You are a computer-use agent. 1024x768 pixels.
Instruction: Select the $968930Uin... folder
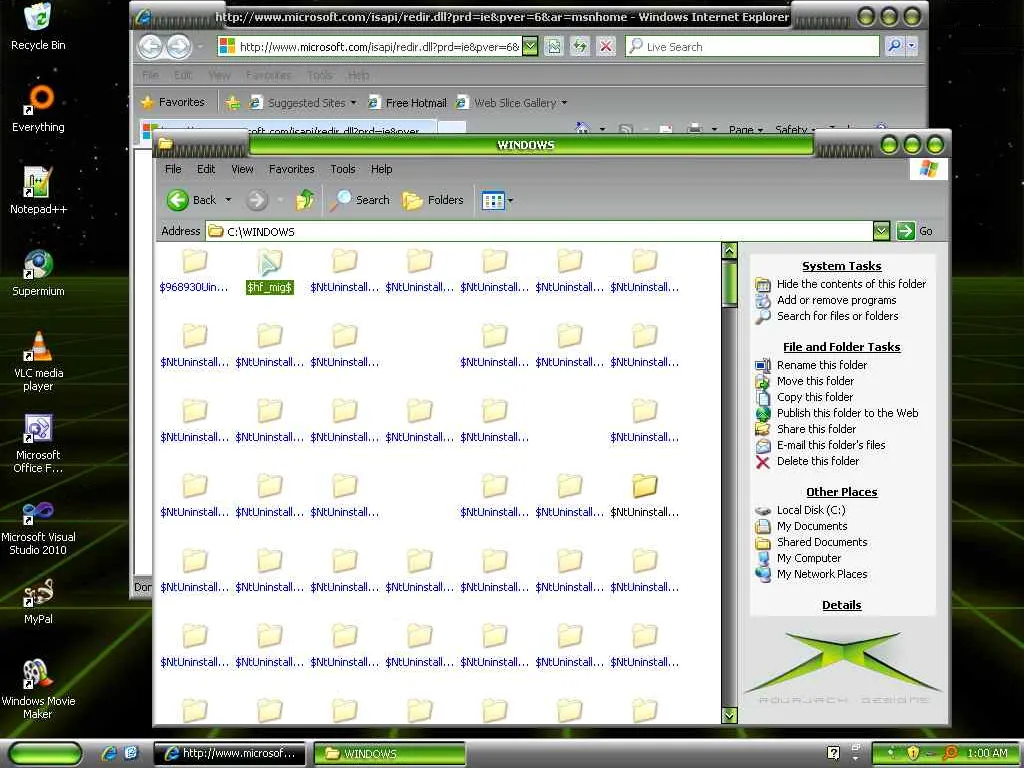[194, 273]
